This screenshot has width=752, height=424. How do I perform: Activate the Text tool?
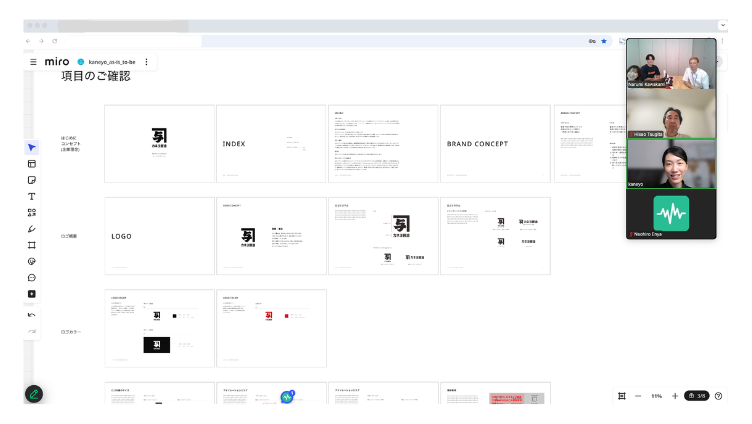pyautogui.click(x=32, y=197)
